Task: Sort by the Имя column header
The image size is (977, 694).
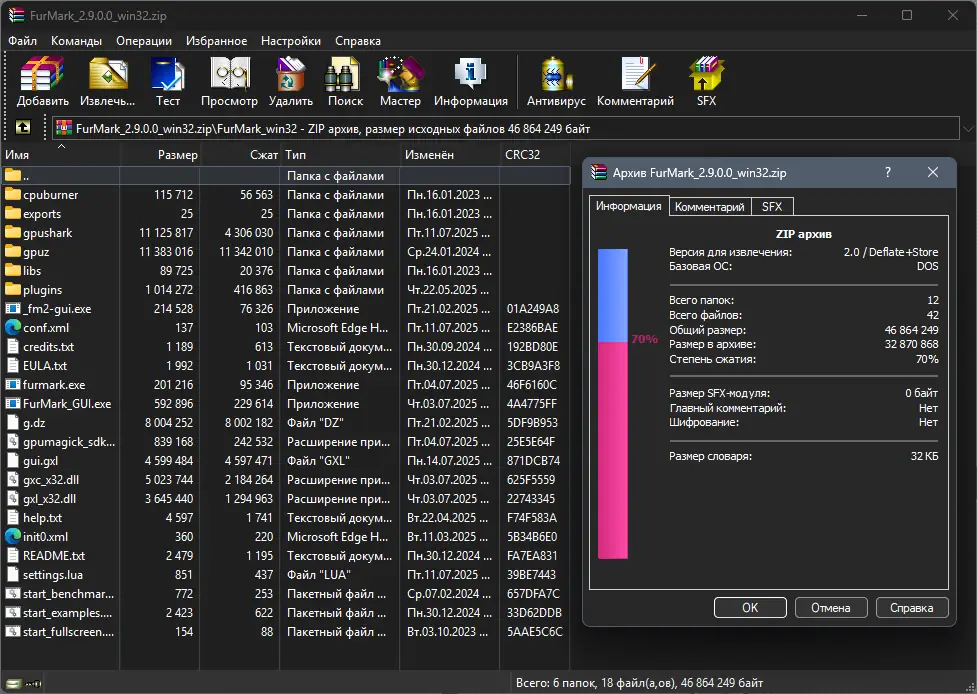Action: coord(60,154)
